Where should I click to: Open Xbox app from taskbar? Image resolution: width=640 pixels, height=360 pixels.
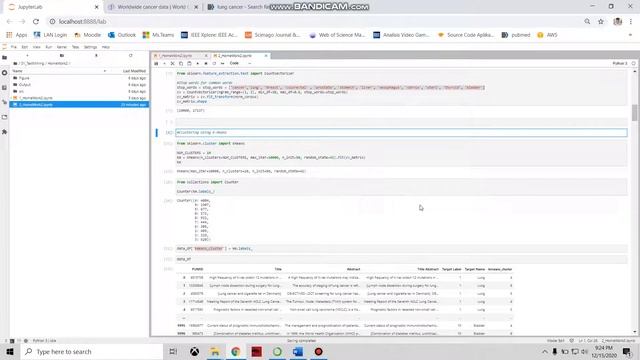pyautogui.click(x=194, y=351)
